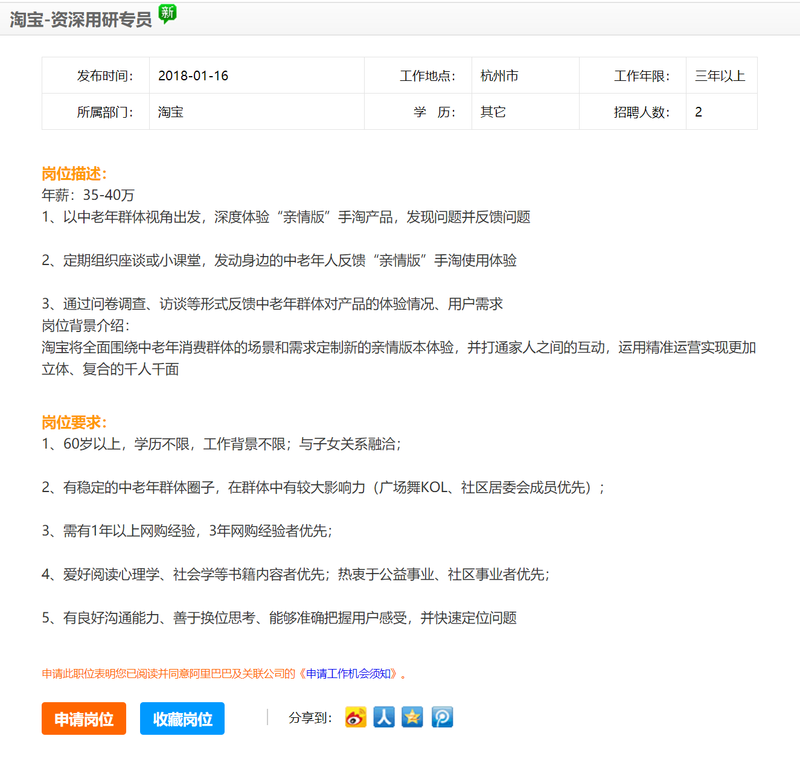Click description item 1 about 亲情版 experience
800x768 pixels.
coord(286,217)
